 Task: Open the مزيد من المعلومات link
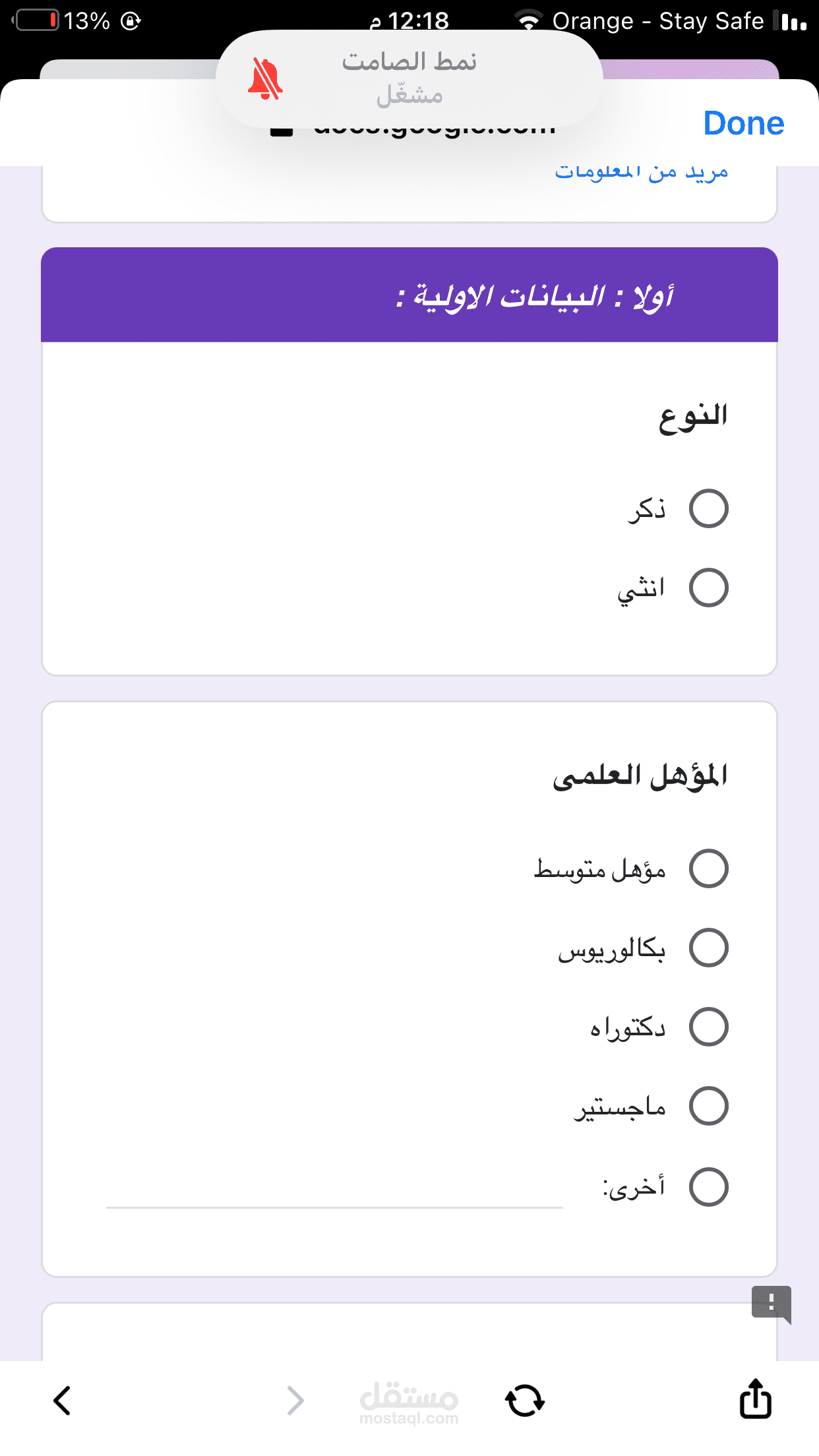[641, 171]
